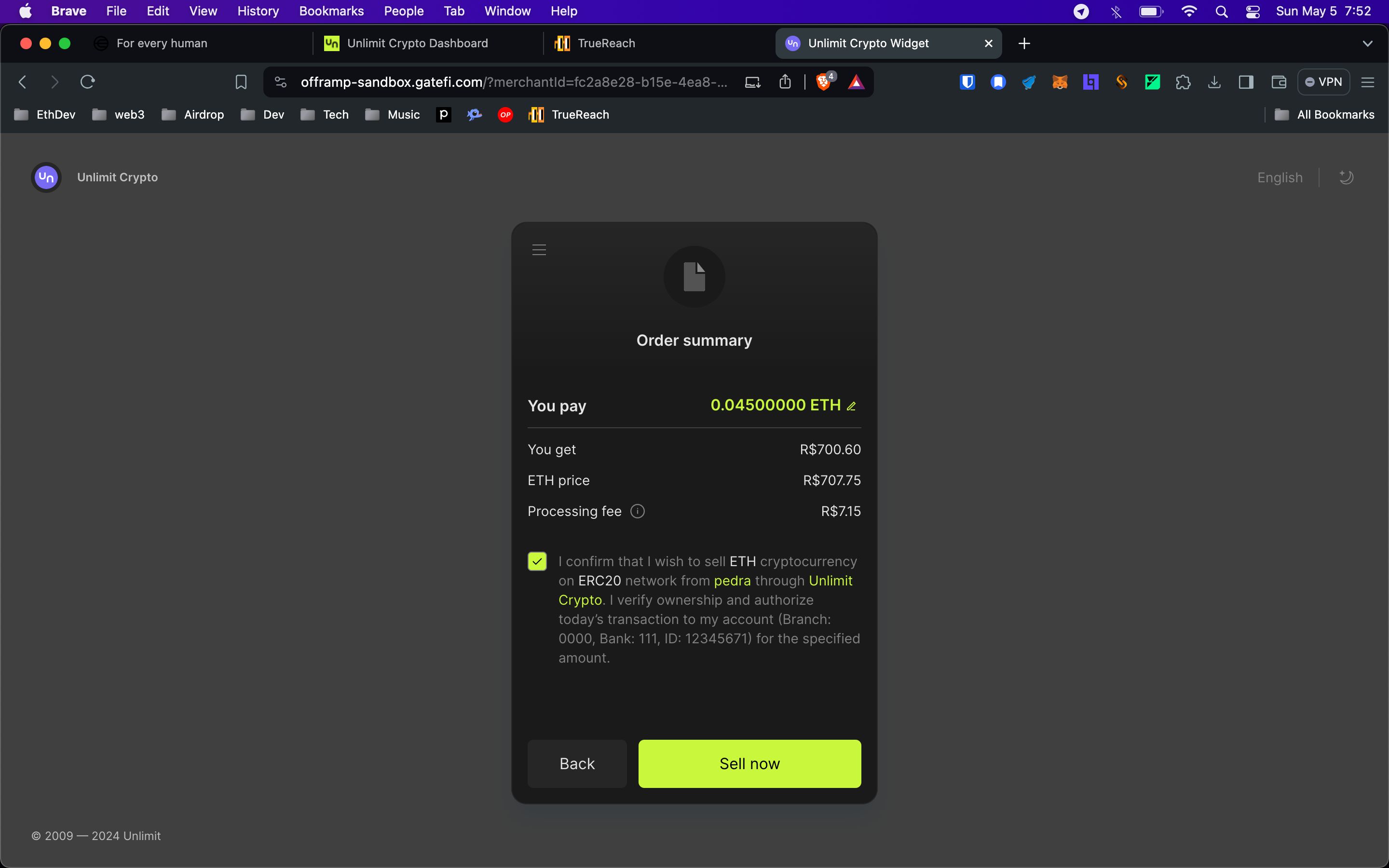1389x868 pixels.
Task: Open the Brave main menu
Action: pyautogui.click(x=1368, y=82)
